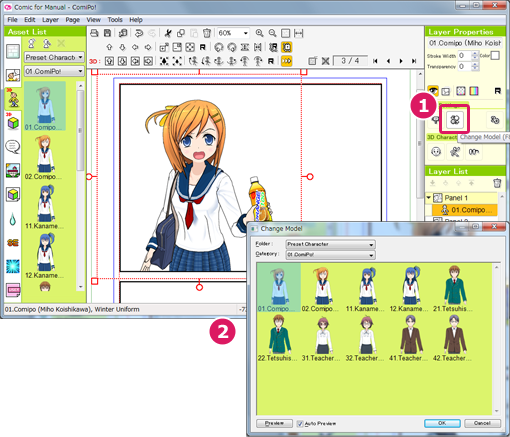Open the Help menu
This screenshot has width=510, height=437.
tap(136, 20)
